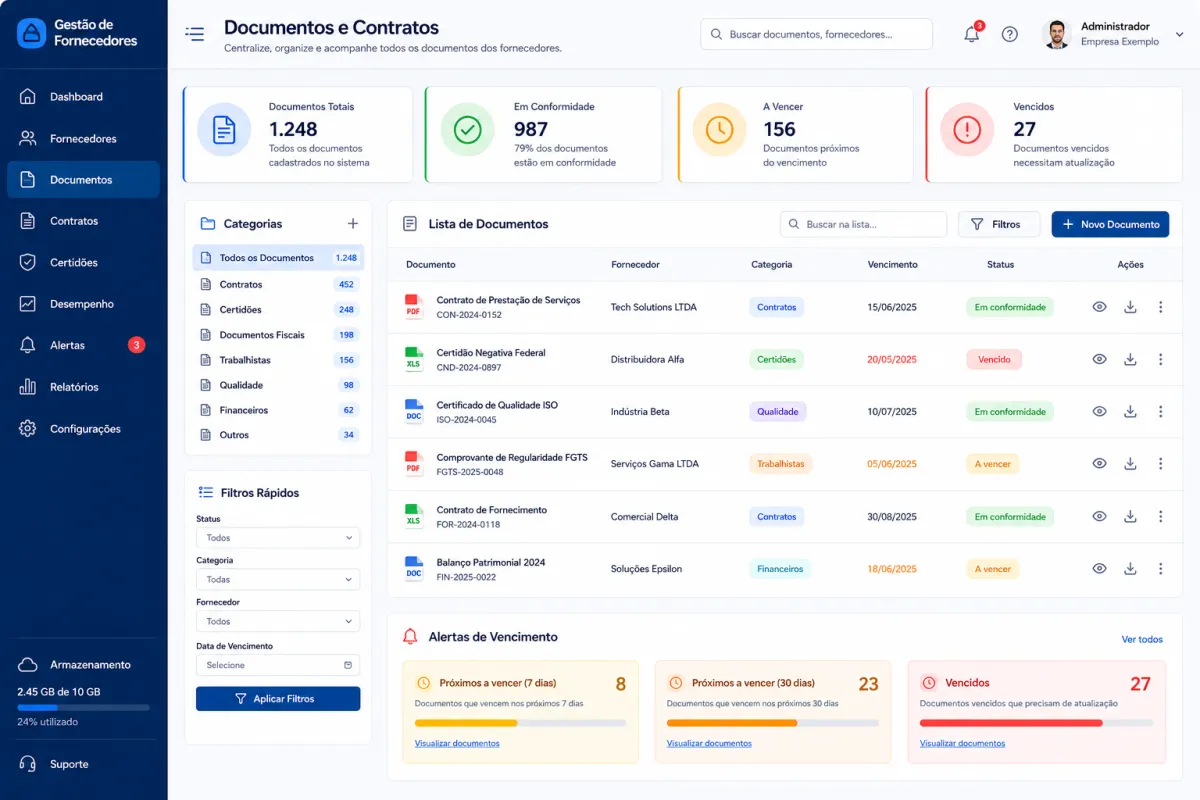
Task: Click the Vencidos warning icon
Action: 967,130
